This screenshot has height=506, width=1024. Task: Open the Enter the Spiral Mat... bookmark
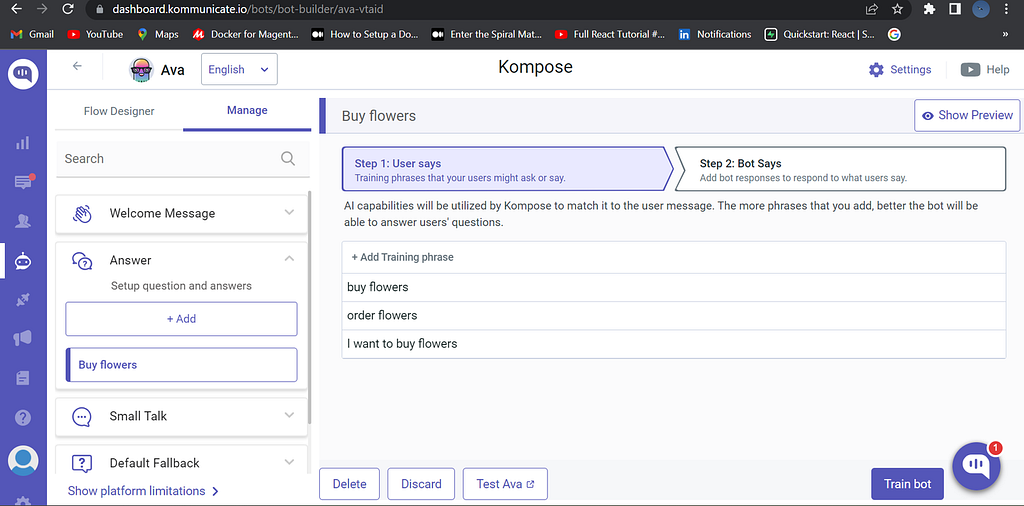point(487,34)
